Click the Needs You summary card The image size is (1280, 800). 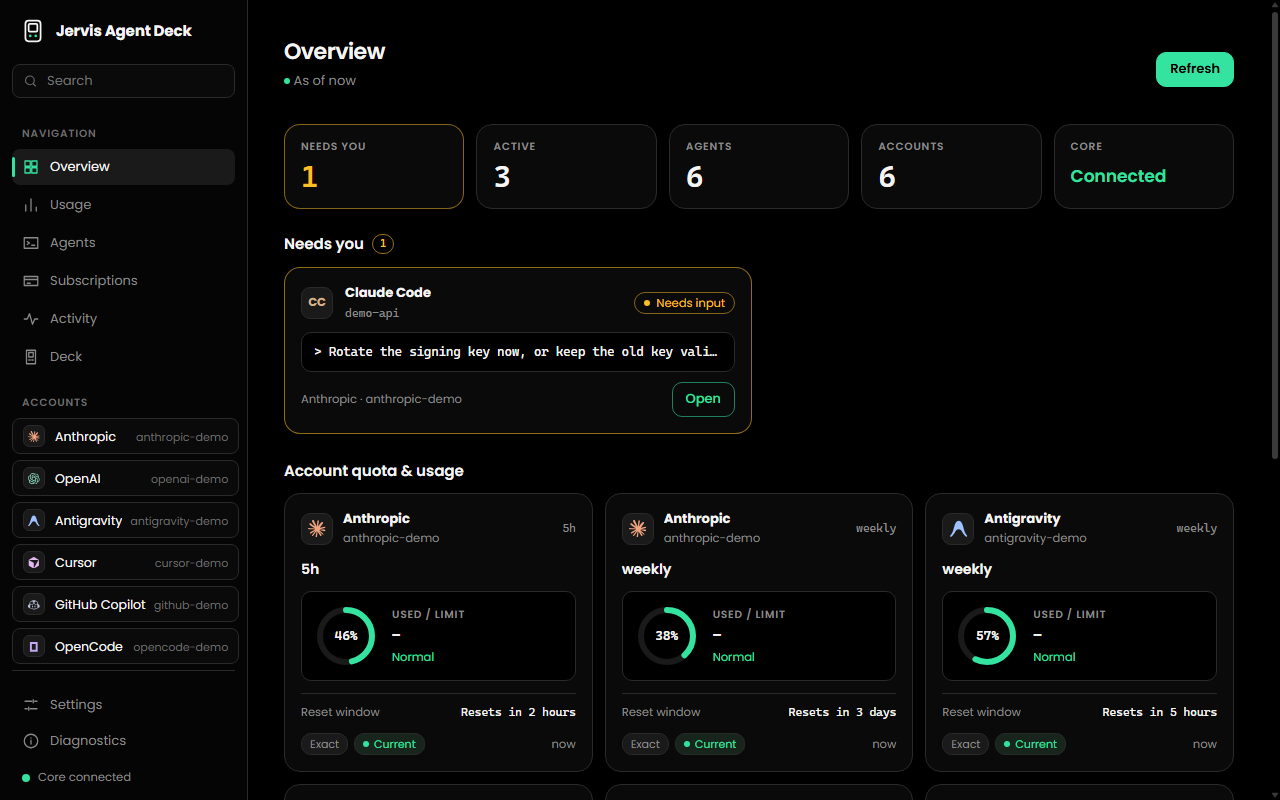pyautogui.click(x=374, y=167)
